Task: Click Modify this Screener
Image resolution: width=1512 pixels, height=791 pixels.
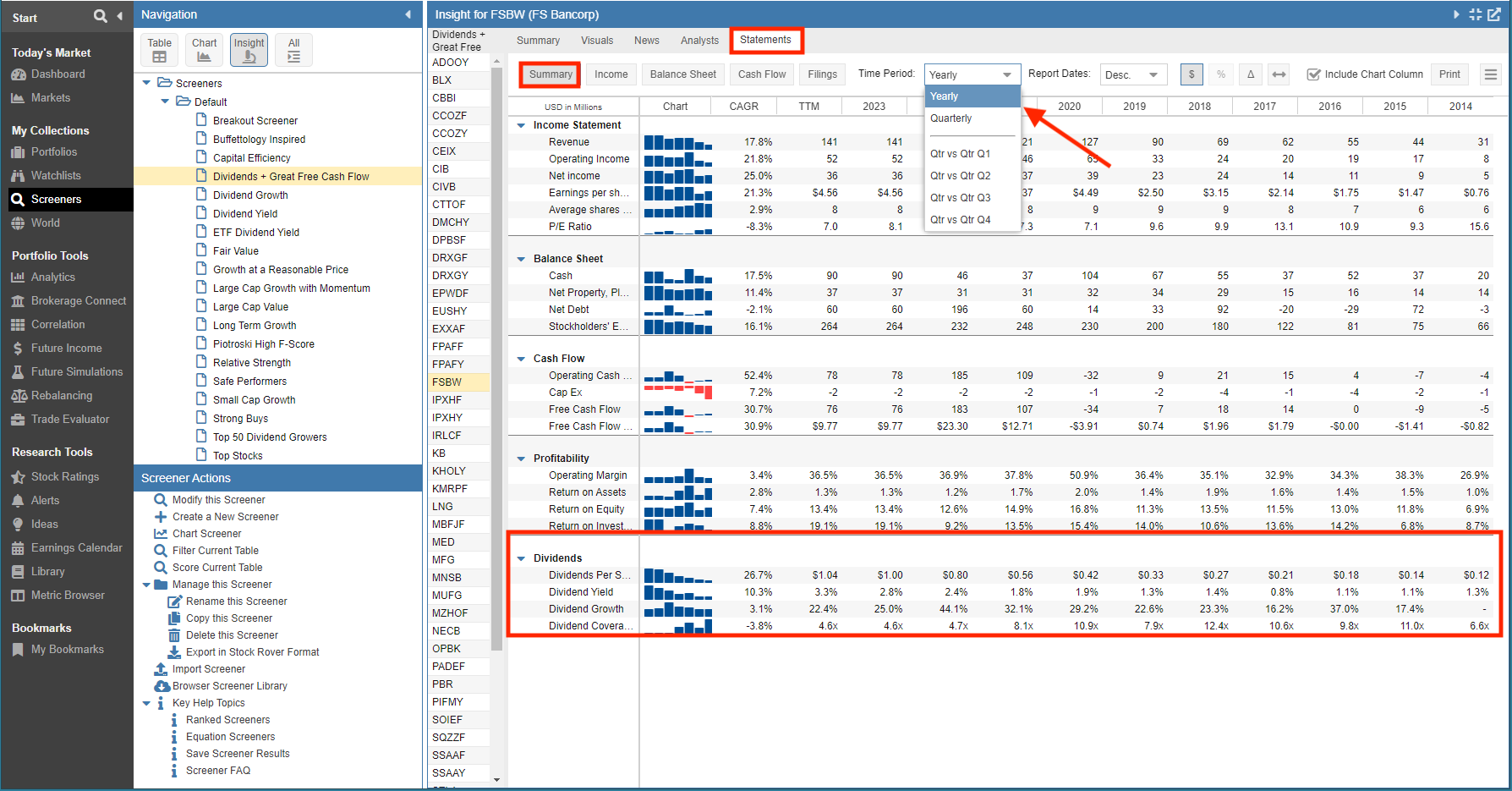Action: [218, 500]
